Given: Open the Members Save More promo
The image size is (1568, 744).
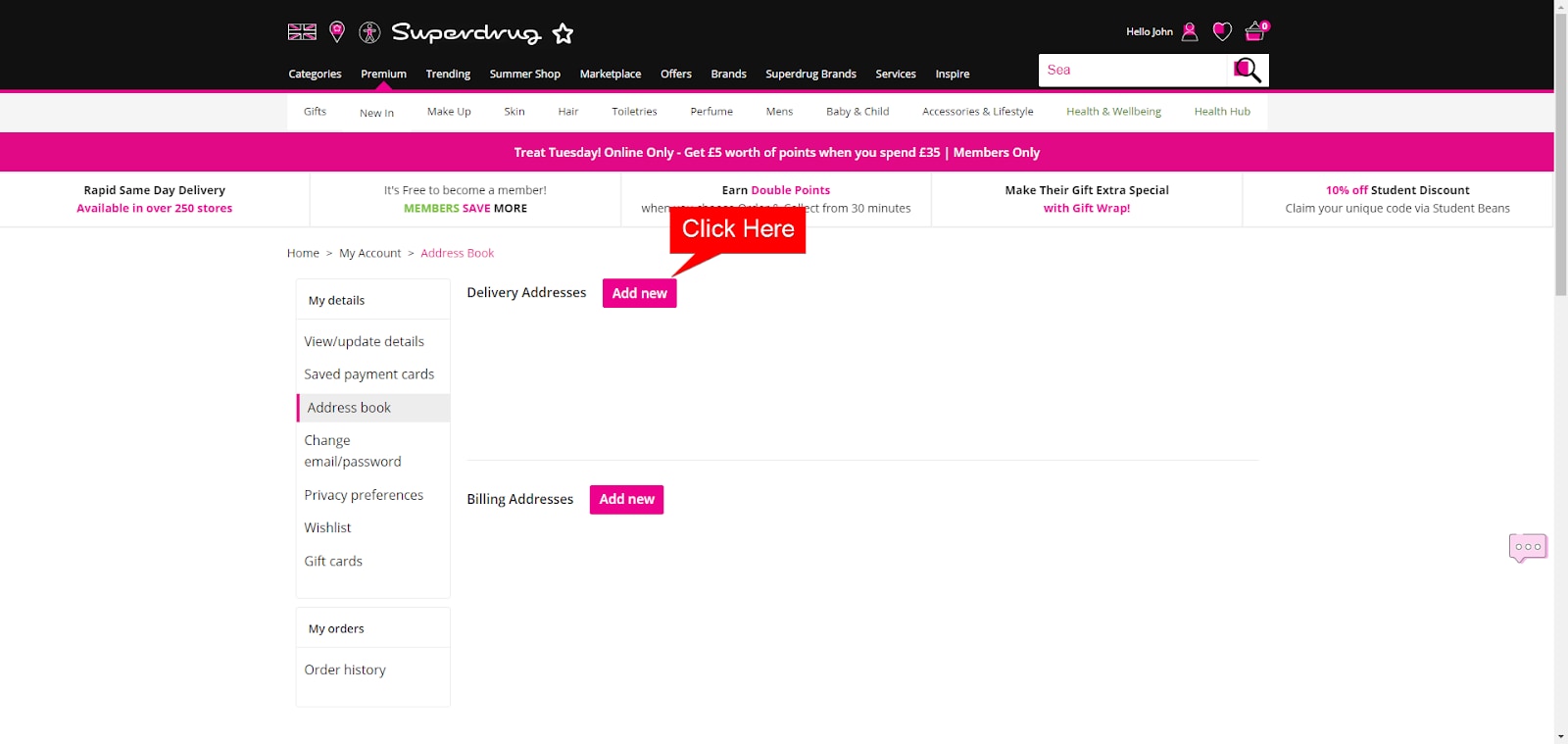Looking at the screenshot, I should pos(465,199).
